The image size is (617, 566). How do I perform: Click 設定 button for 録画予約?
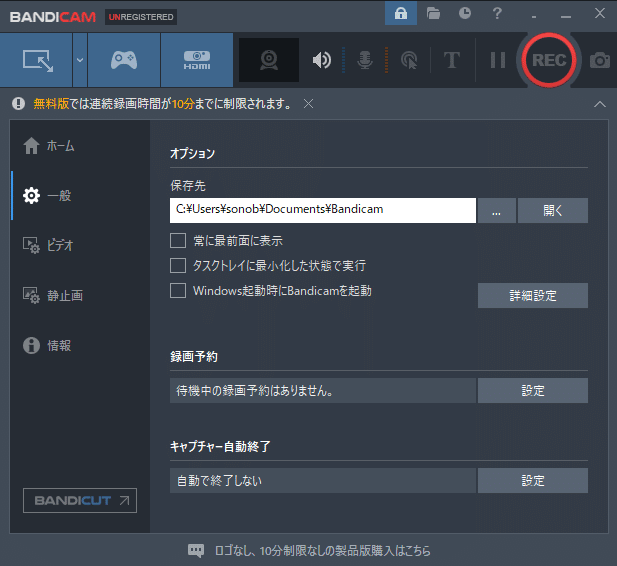pos(533,390)
